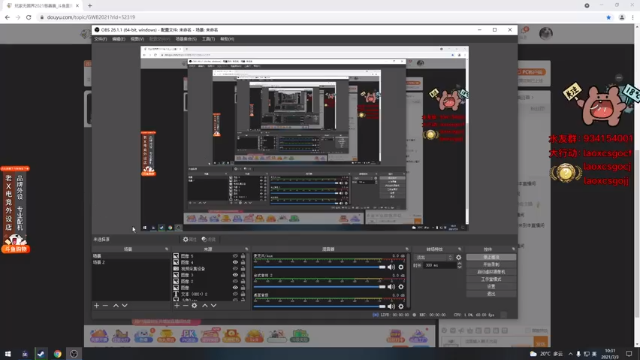640x360 pixels.
Task: Select 场景 2 in the Scenes list
Action: coord(131,262)
